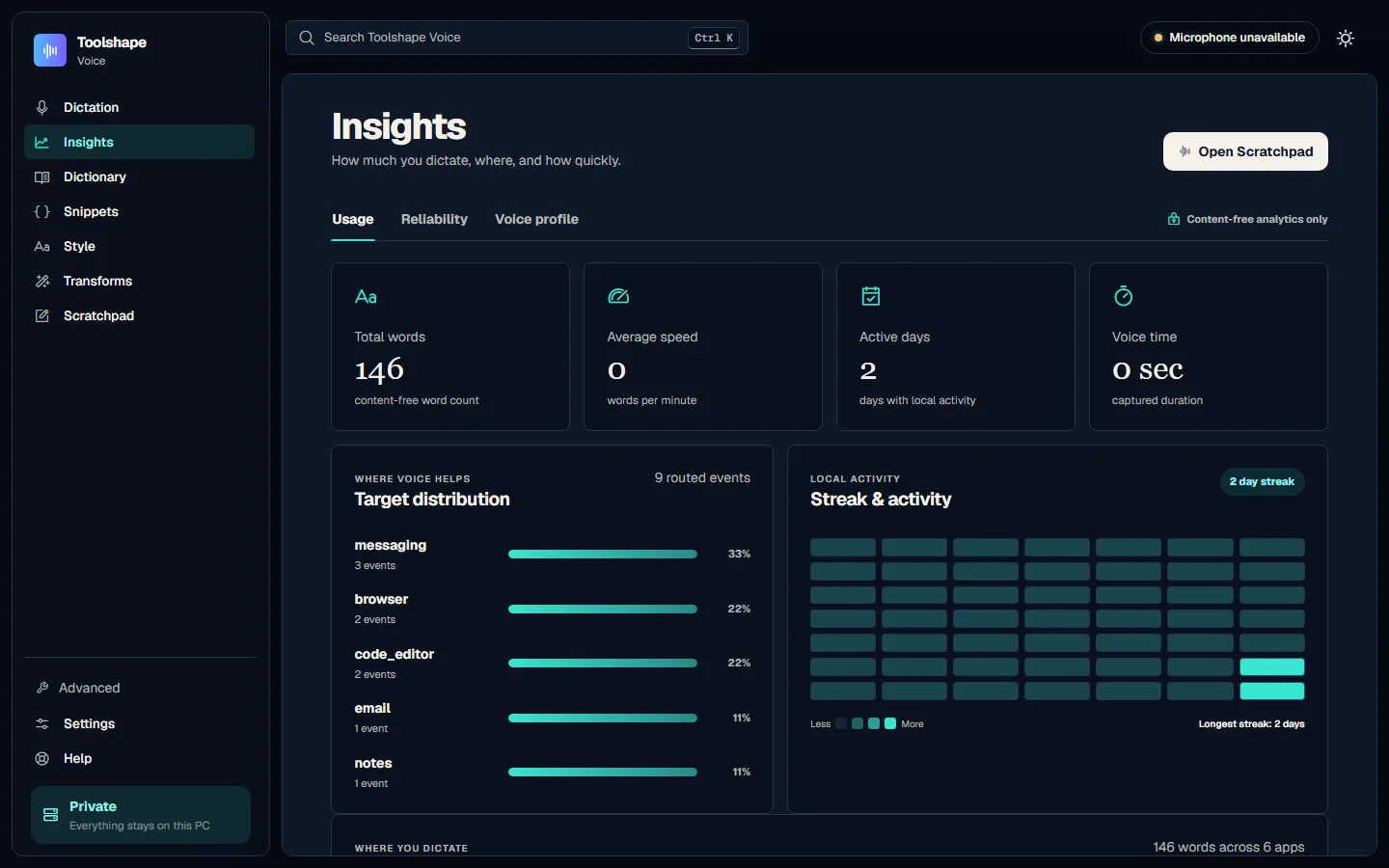Screen dimensions: 1389x868
Task: Click the Content-free analytics only label
Action: (x=1257, y=219)
